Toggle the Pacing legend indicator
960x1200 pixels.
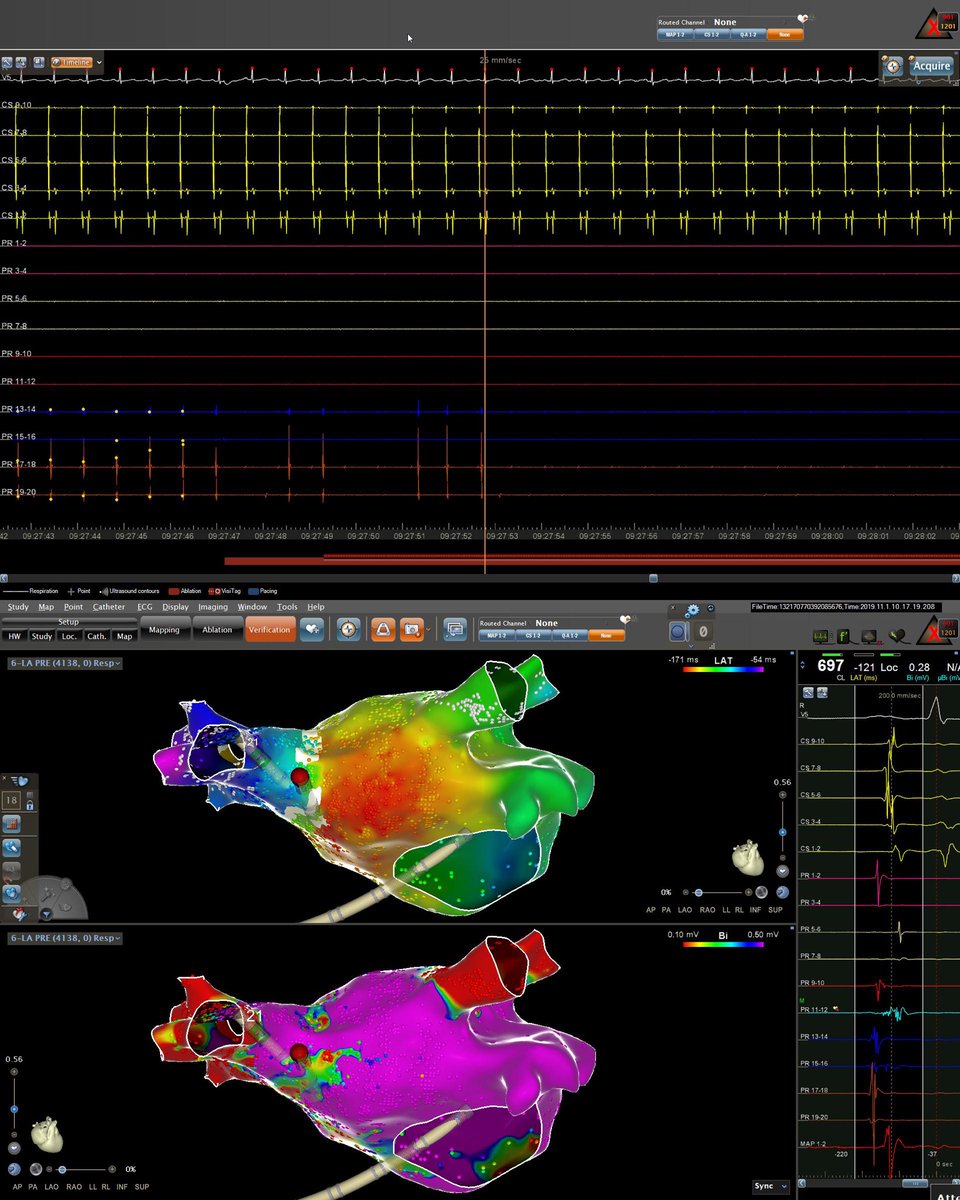pos(262,592)
